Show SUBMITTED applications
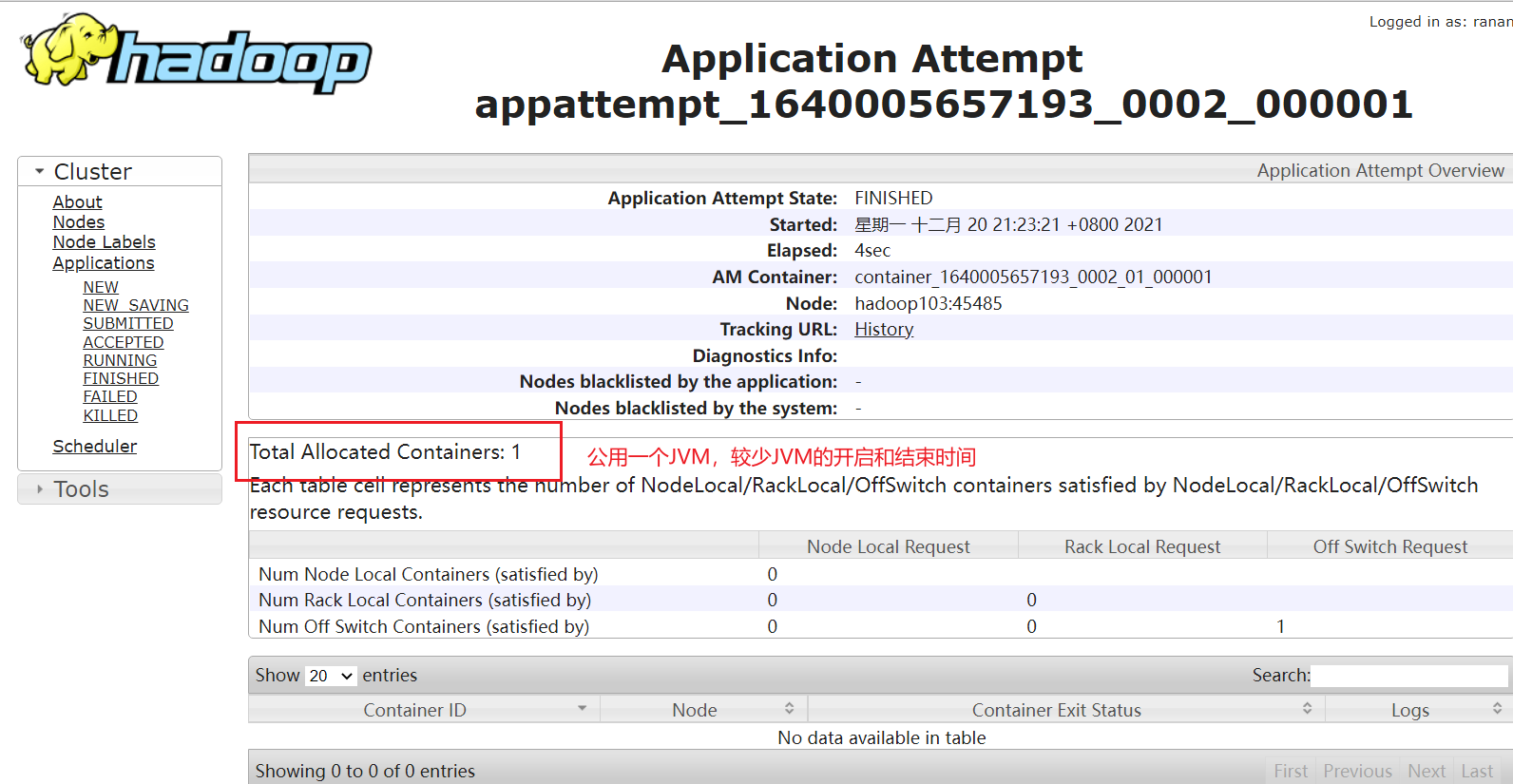 click(128, 323)
